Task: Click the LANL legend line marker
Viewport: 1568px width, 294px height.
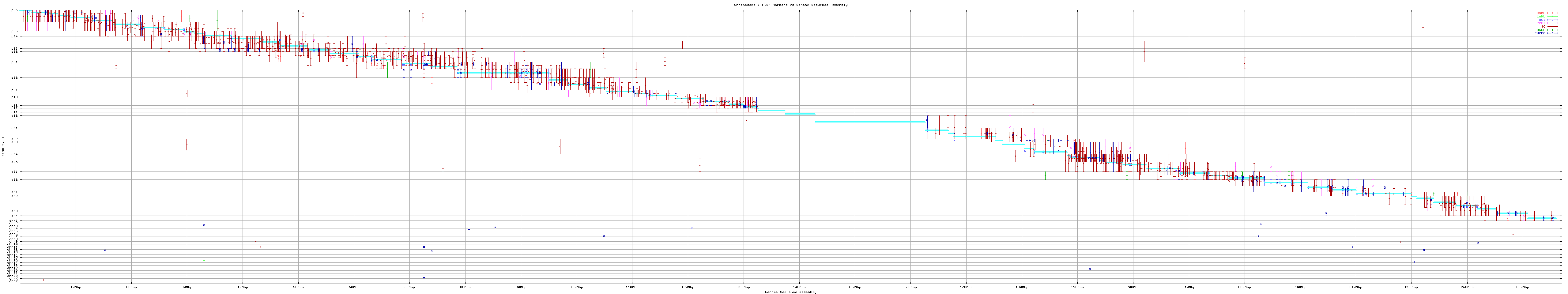Action: (x=1553, y=17)
